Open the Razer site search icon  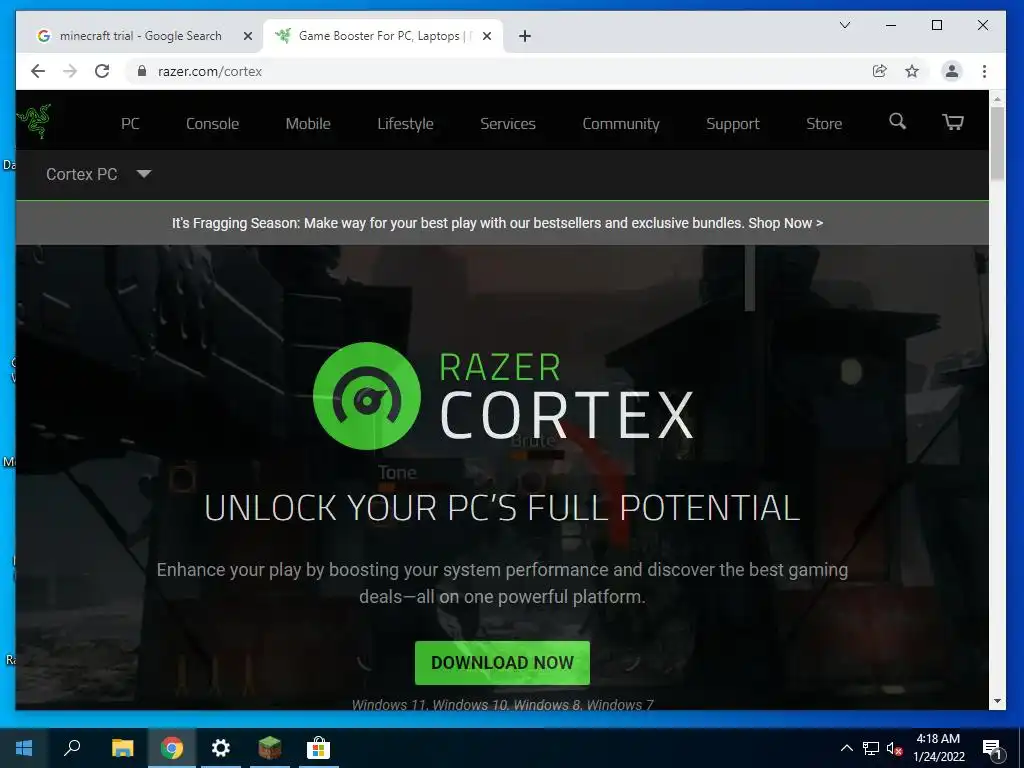pyautogui.click(x=897, y=121)
